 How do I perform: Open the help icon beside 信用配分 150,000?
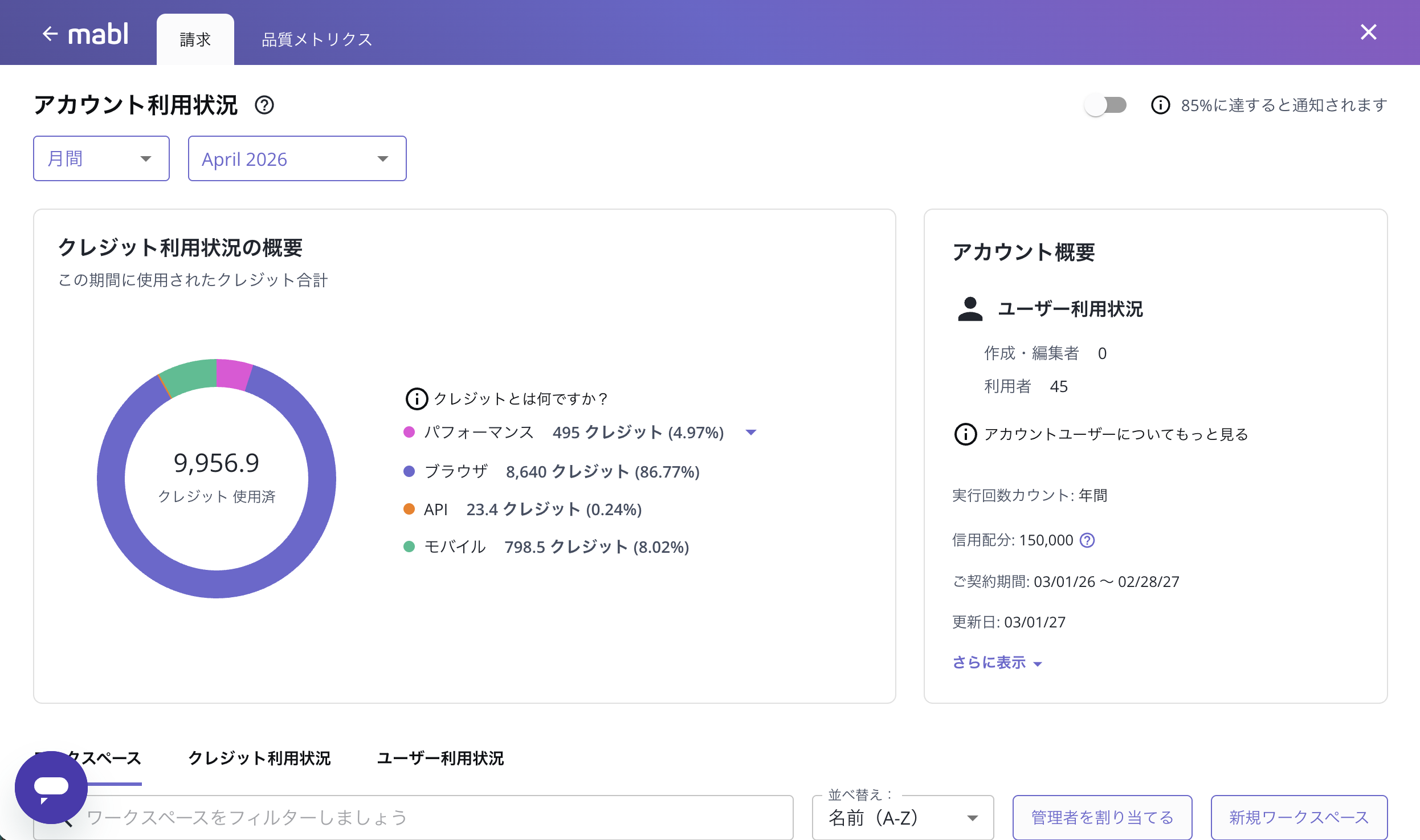coord(1087,540)
